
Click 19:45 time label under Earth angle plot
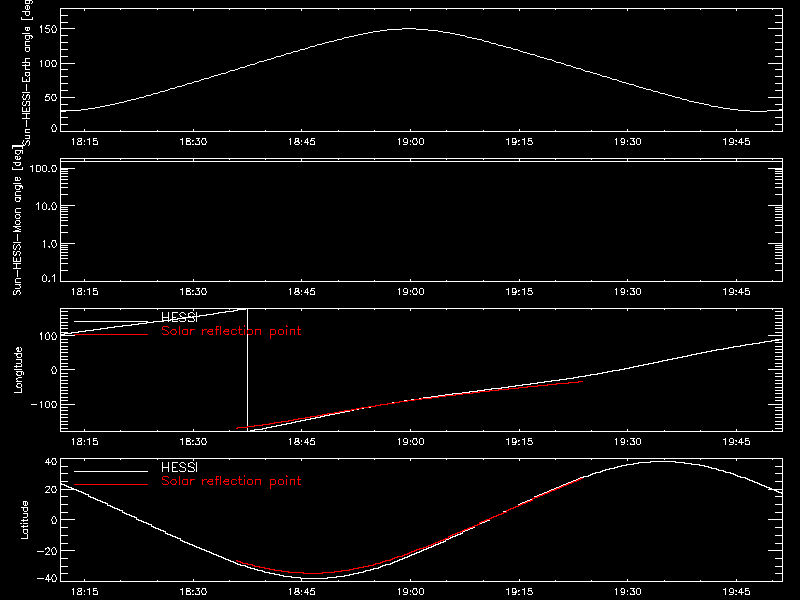tap(736, 142)
